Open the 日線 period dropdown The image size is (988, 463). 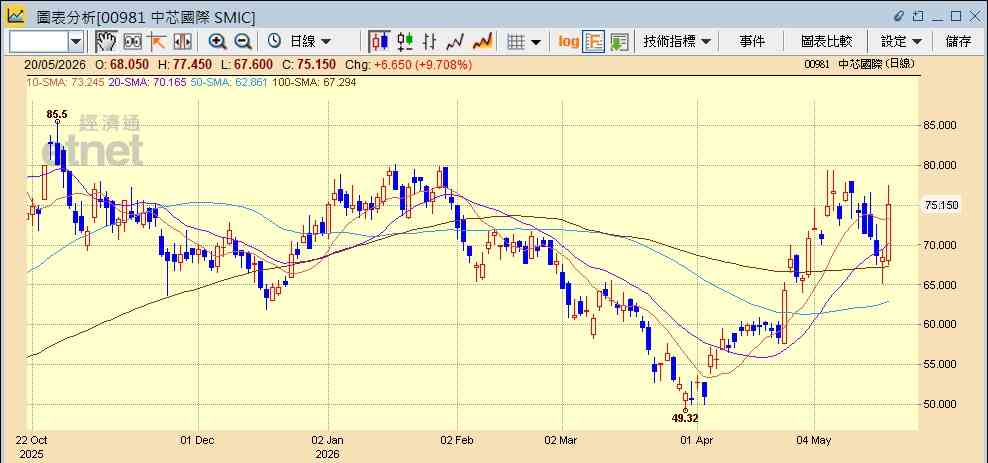point(311,42)
